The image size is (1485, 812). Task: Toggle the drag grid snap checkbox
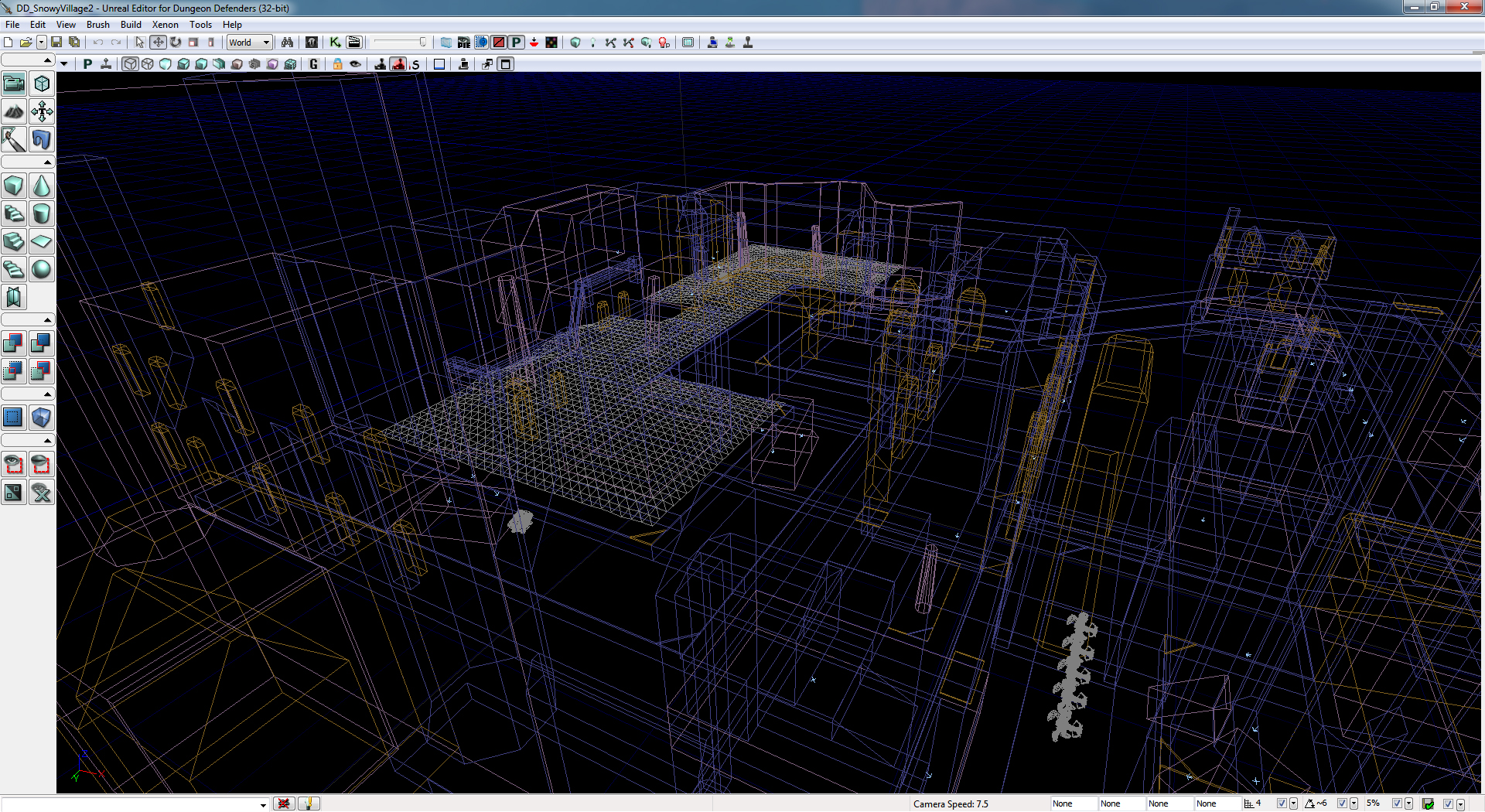coord(1282,803)
